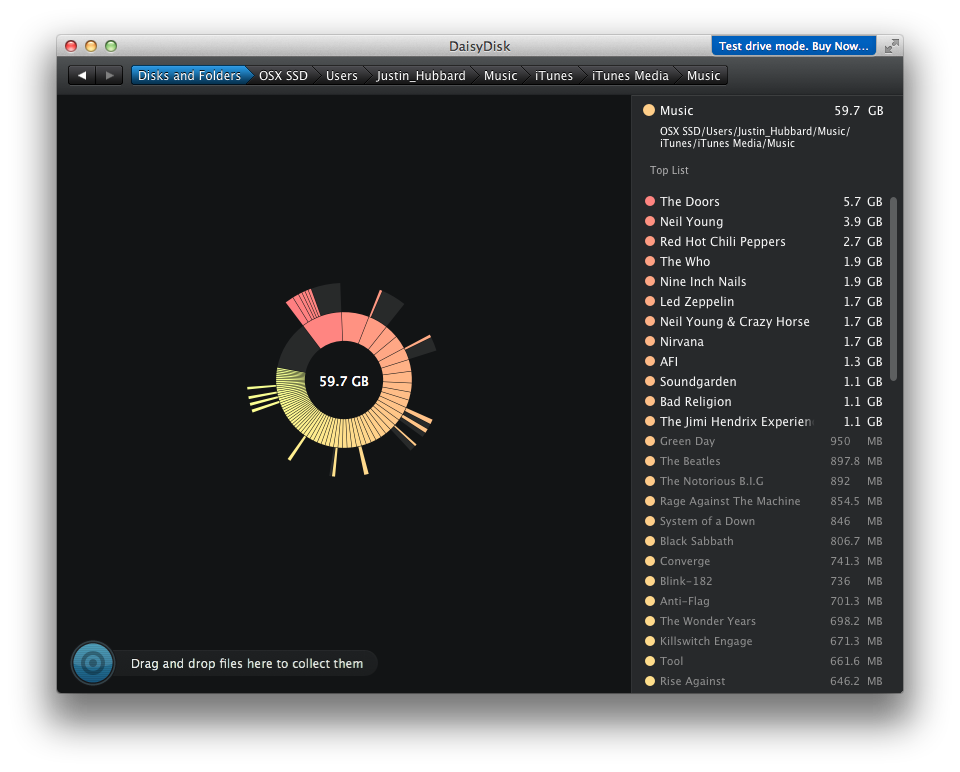Jump to the OSX SSD breadcrumb
The width and height of the screenshot is (960, 772).
click(x=283, y=75)
